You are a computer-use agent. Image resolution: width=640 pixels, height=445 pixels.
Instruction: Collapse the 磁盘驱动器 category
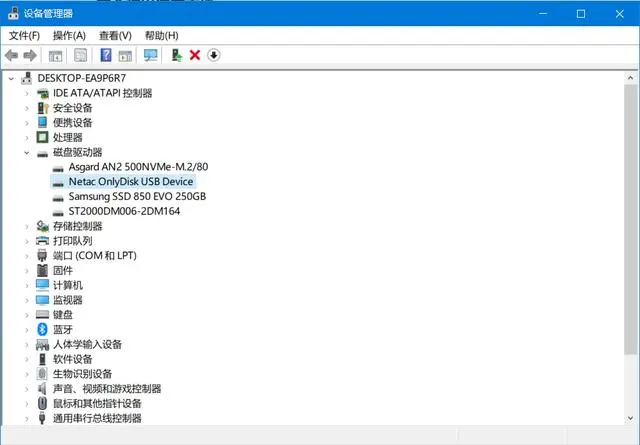pyautogui.click(x=27, y=153)
